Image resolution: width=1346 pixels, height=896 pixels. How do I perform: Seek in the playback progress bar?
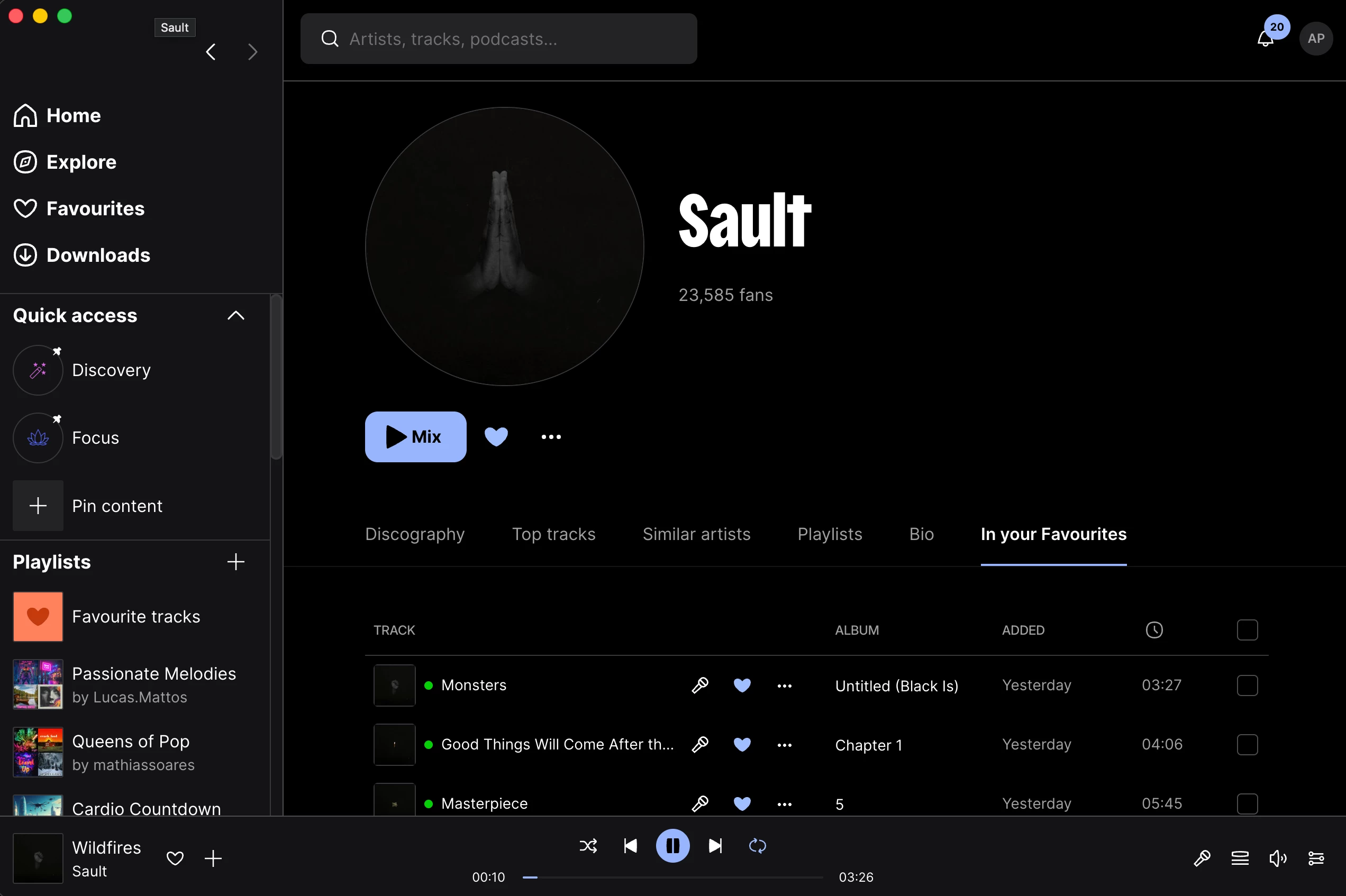tap(672, 877)
